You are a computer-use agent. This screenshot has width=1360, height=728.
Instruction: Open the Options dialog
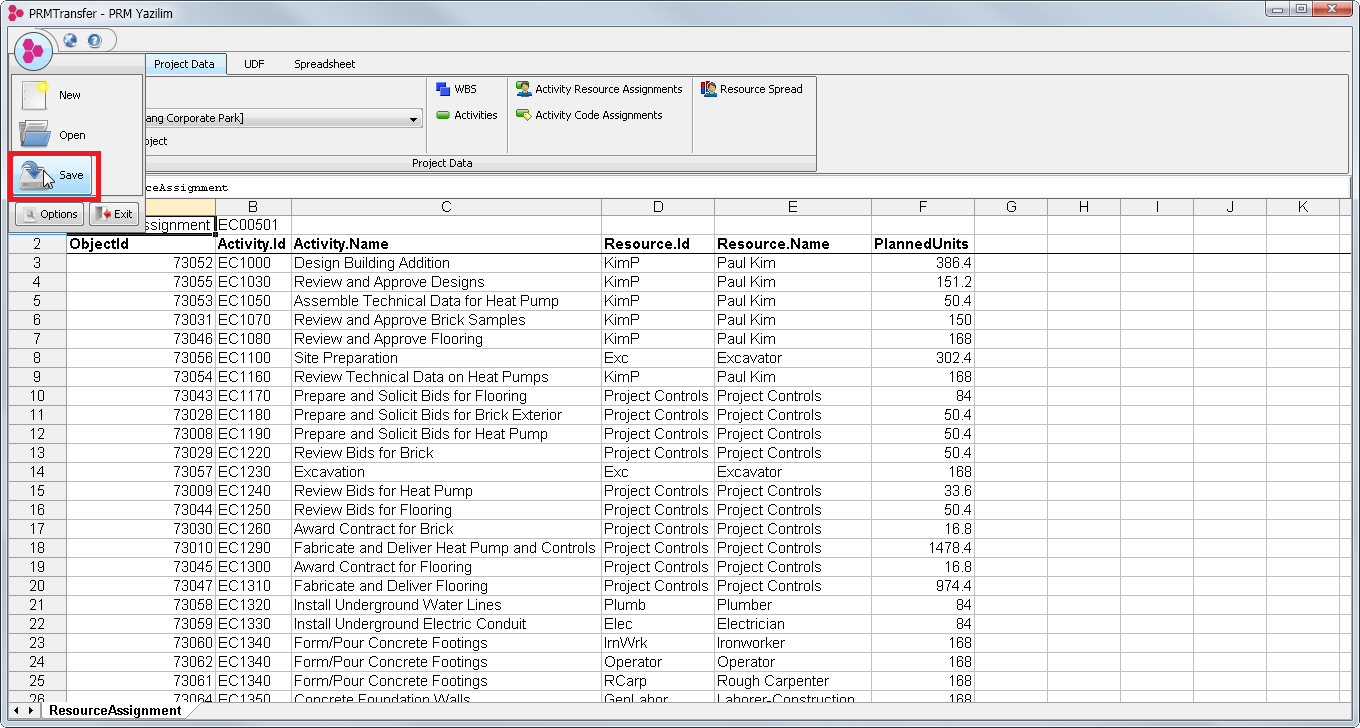click(x=49, y=214)
